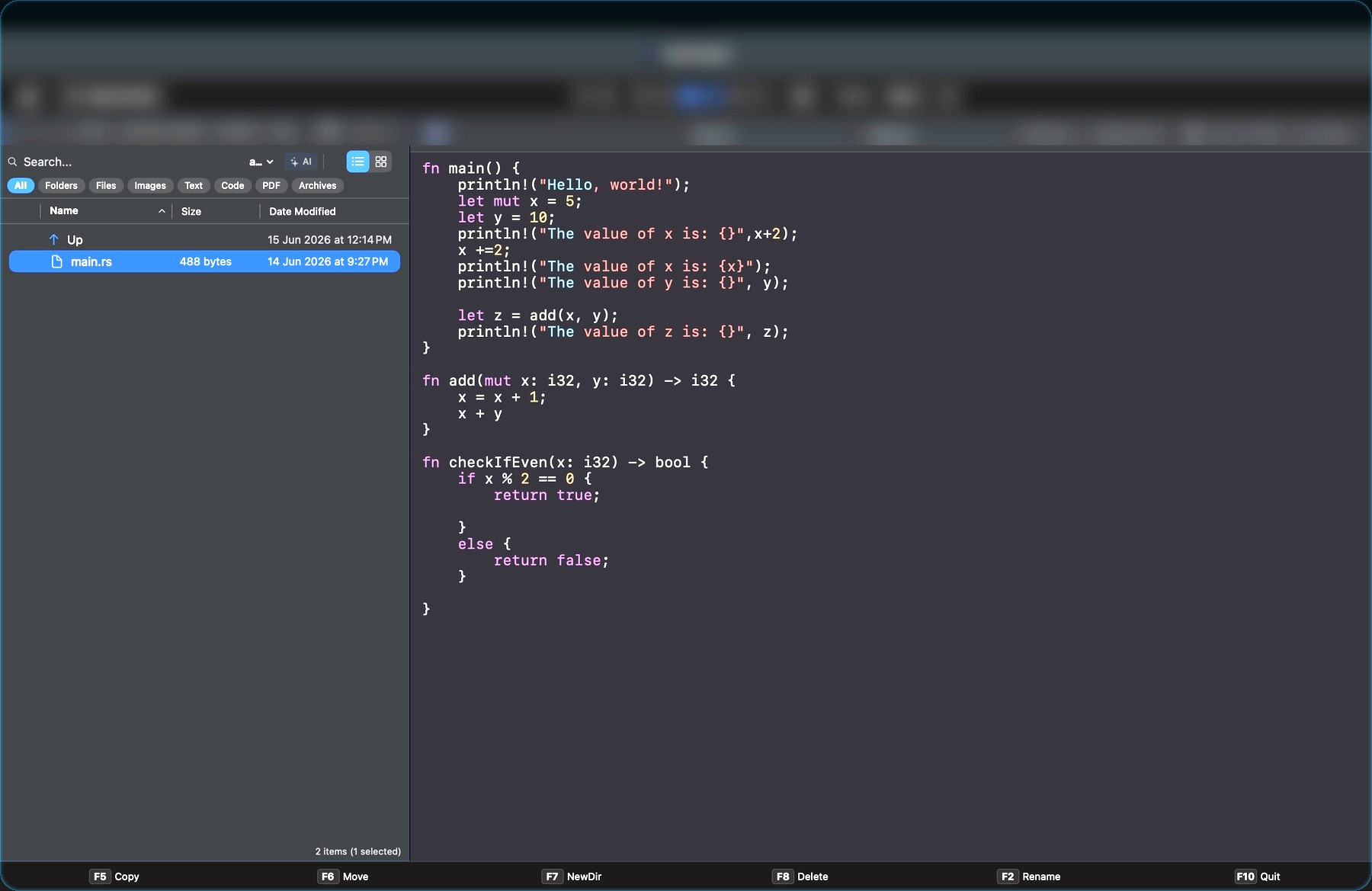Click the blue Up arrow icon

click(54, 239)
